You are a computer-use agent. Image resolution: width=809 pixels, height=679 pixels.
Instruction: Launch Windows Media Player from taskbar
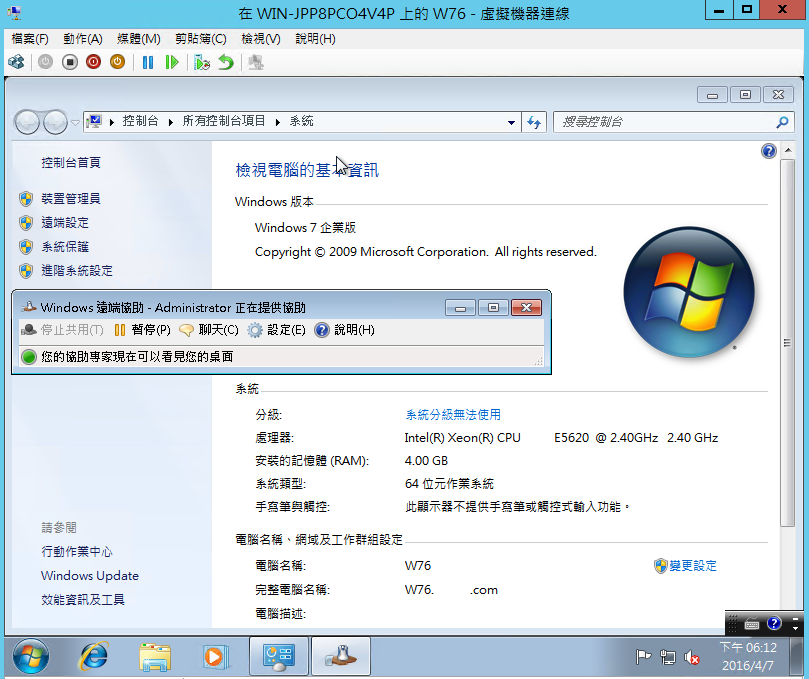215,657
